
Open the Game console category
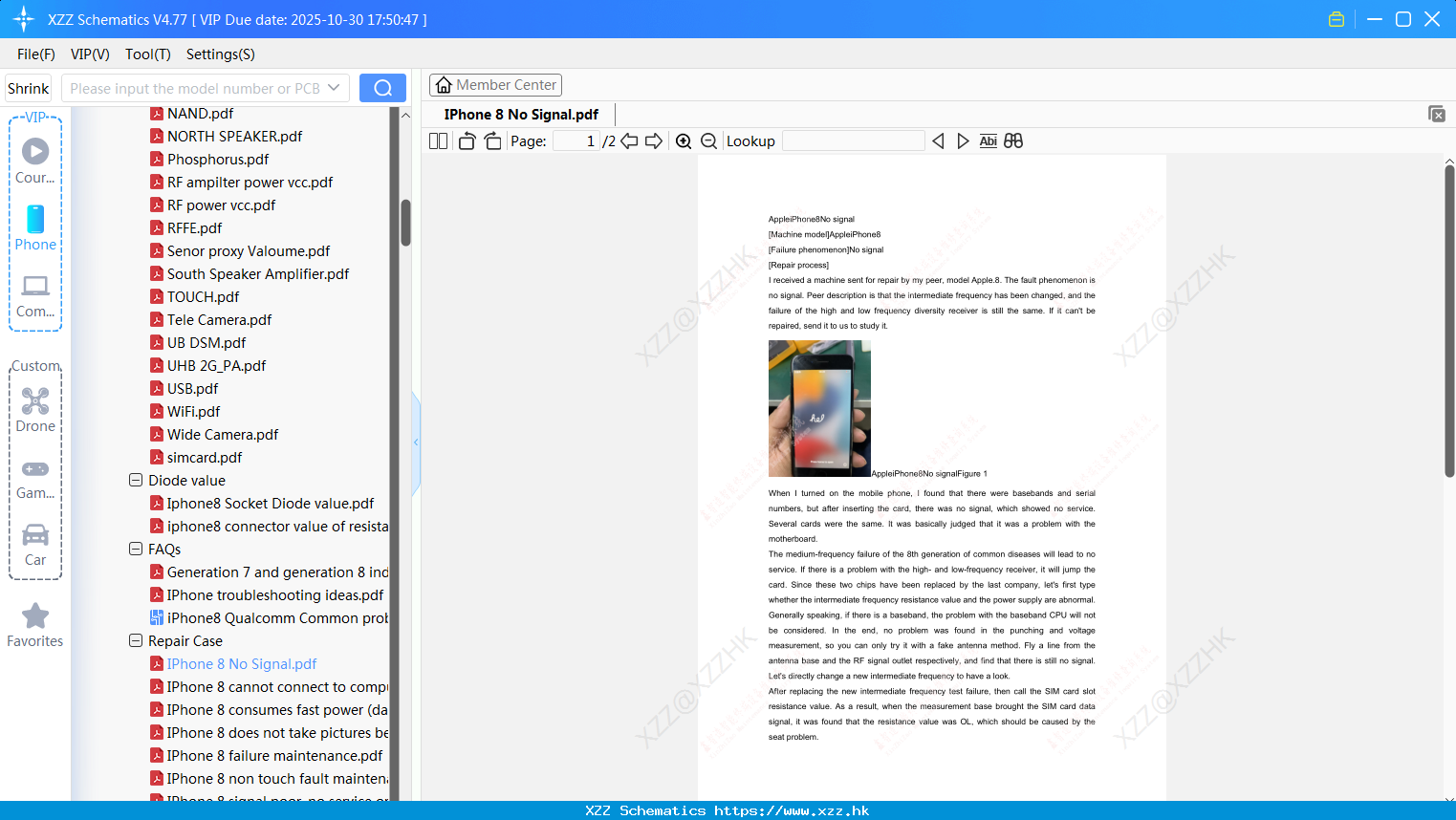[35, 468]
